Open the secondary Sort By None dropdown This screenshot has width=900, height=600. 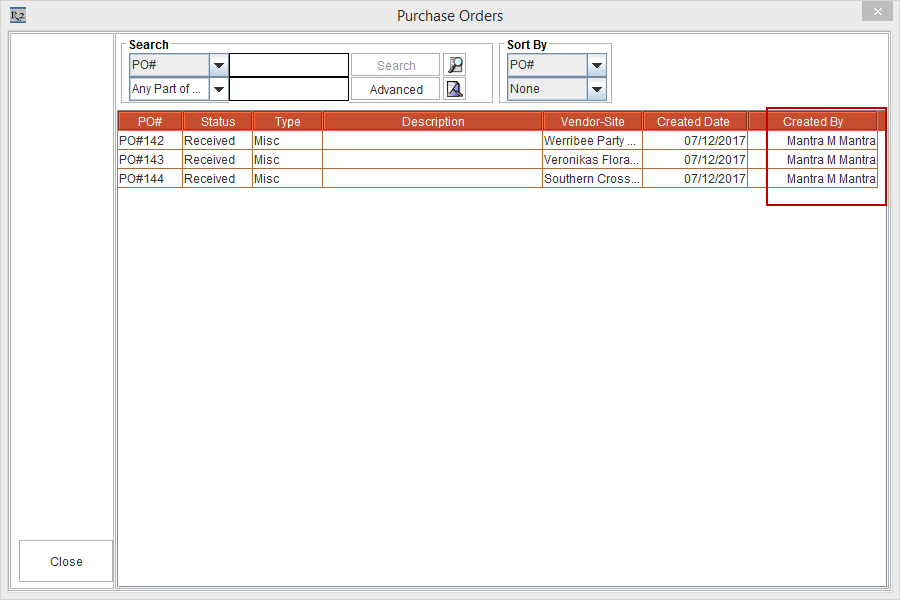coord(597,89)
